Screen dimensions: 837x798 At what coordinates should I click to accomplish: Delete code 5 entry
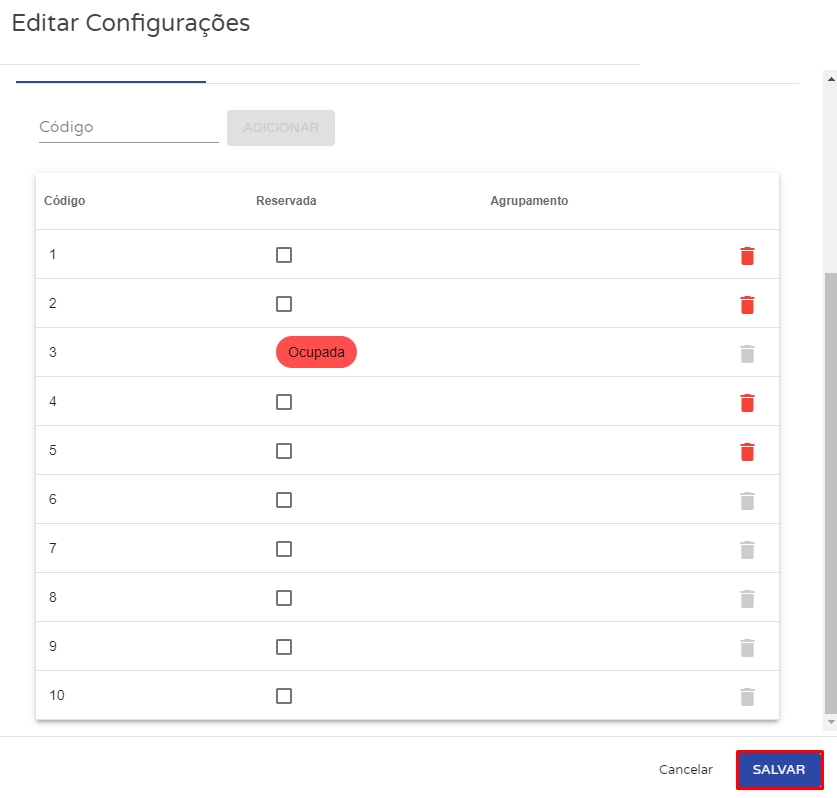pos(747,452)
